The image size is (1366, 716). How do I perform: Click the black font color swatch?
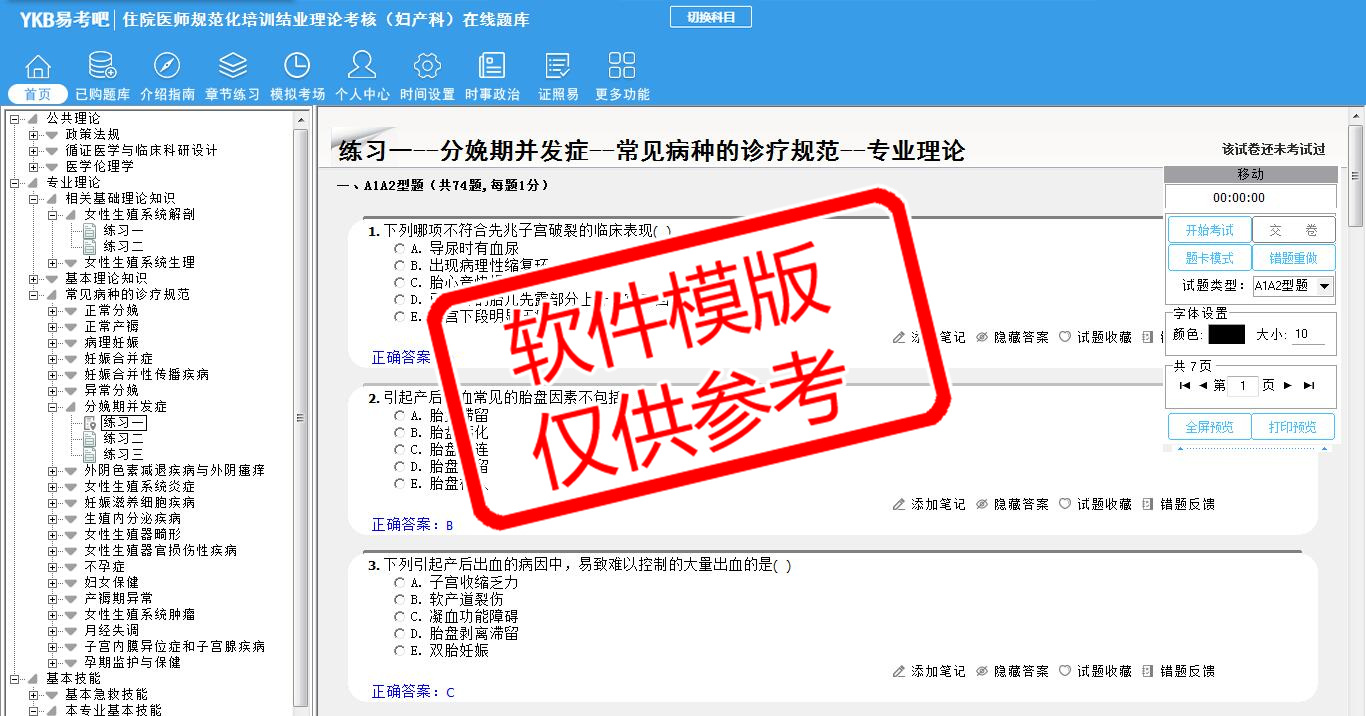pos(1226,335)
